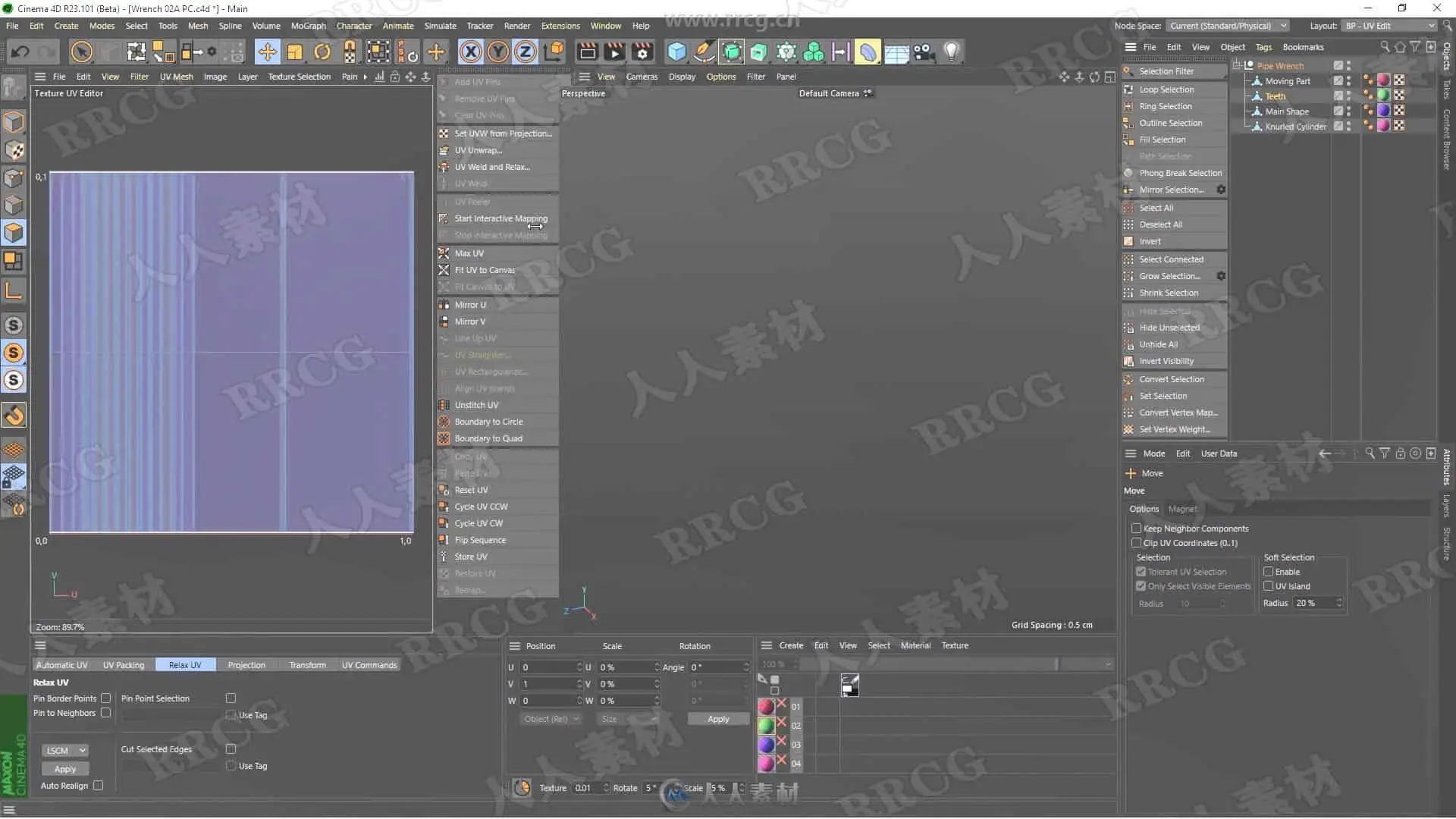Select the Rotate tool icon

[x=322, y=52]
